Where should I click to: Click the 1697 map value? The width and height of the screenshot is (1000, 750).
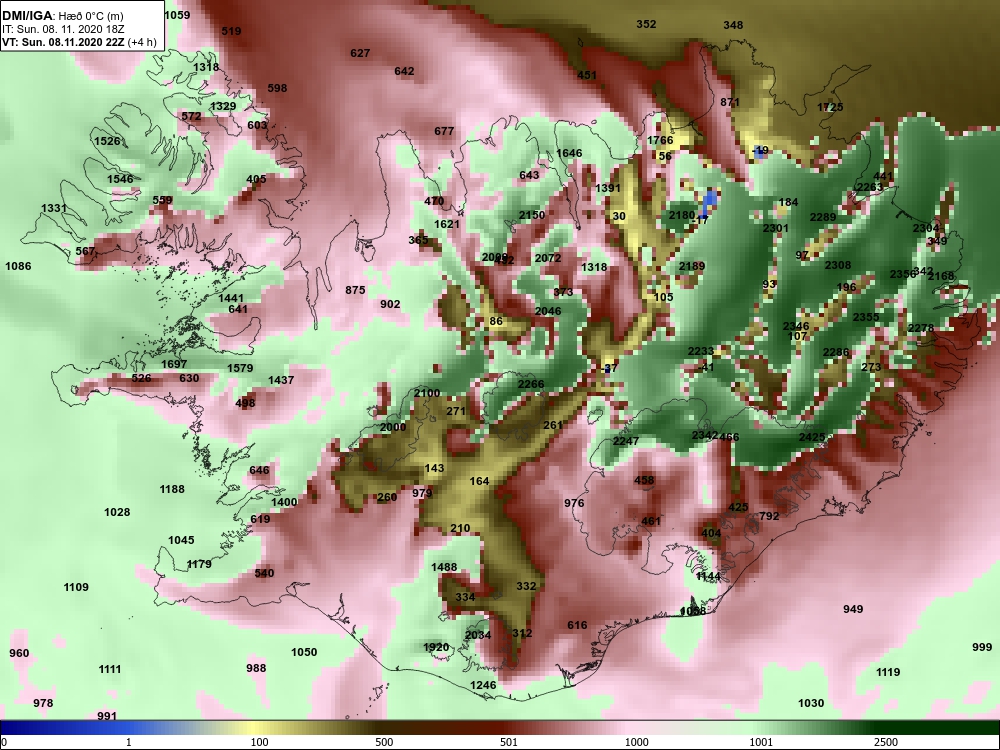click(174, 364)
